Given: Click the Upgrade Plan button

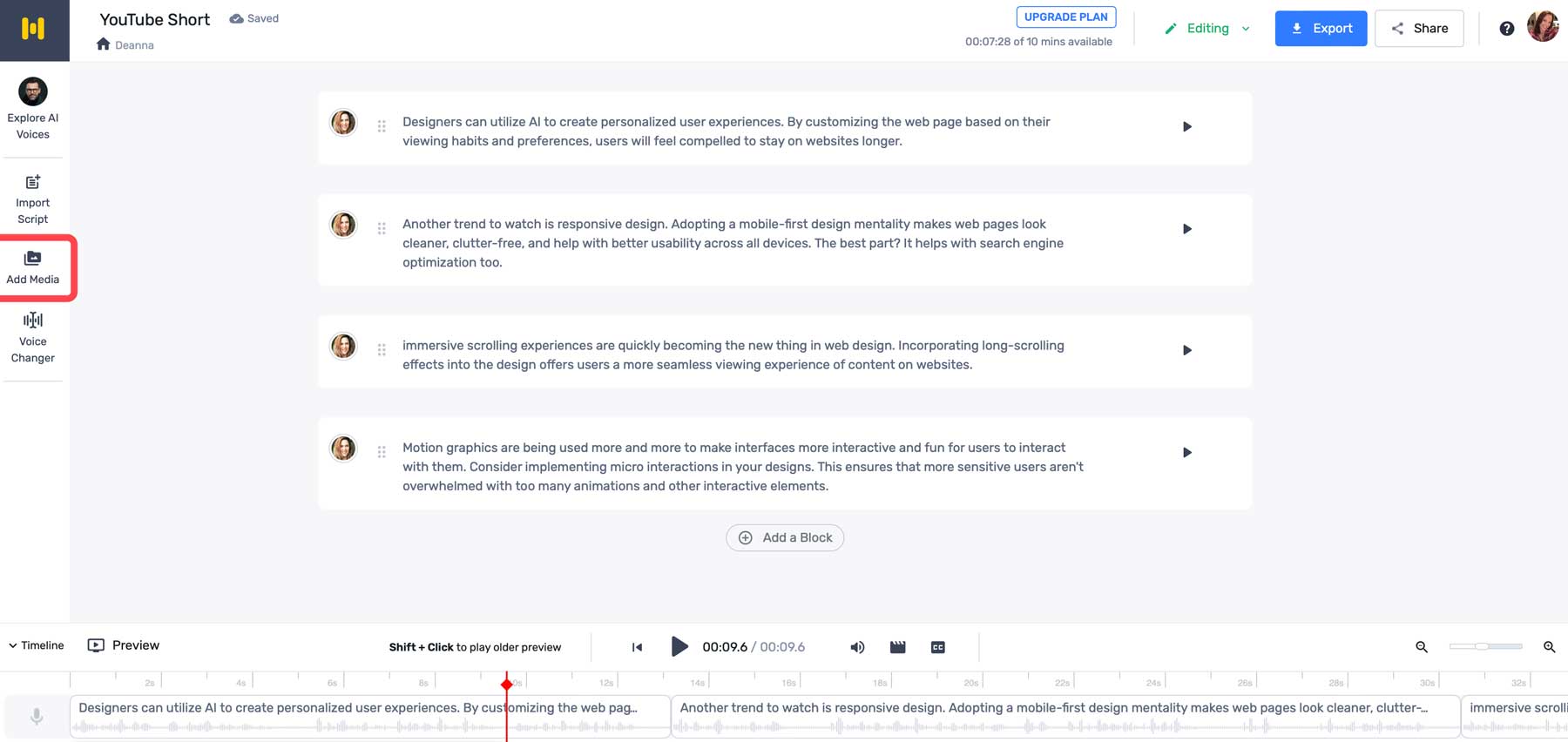Looking at the screenshot, I should coord(1066,17).
